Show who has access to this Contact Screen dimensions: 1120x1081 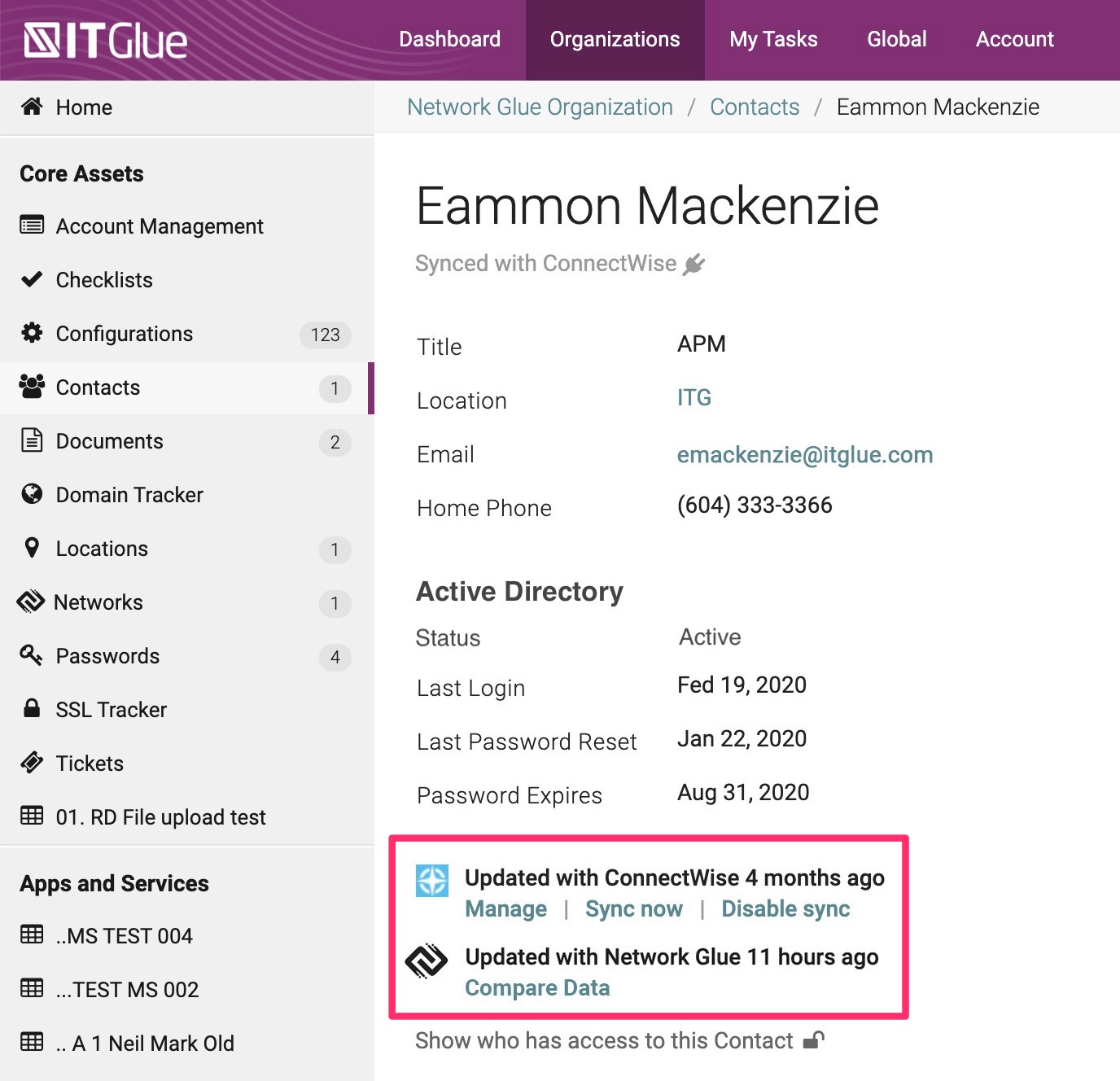(x=603, y=1040)
